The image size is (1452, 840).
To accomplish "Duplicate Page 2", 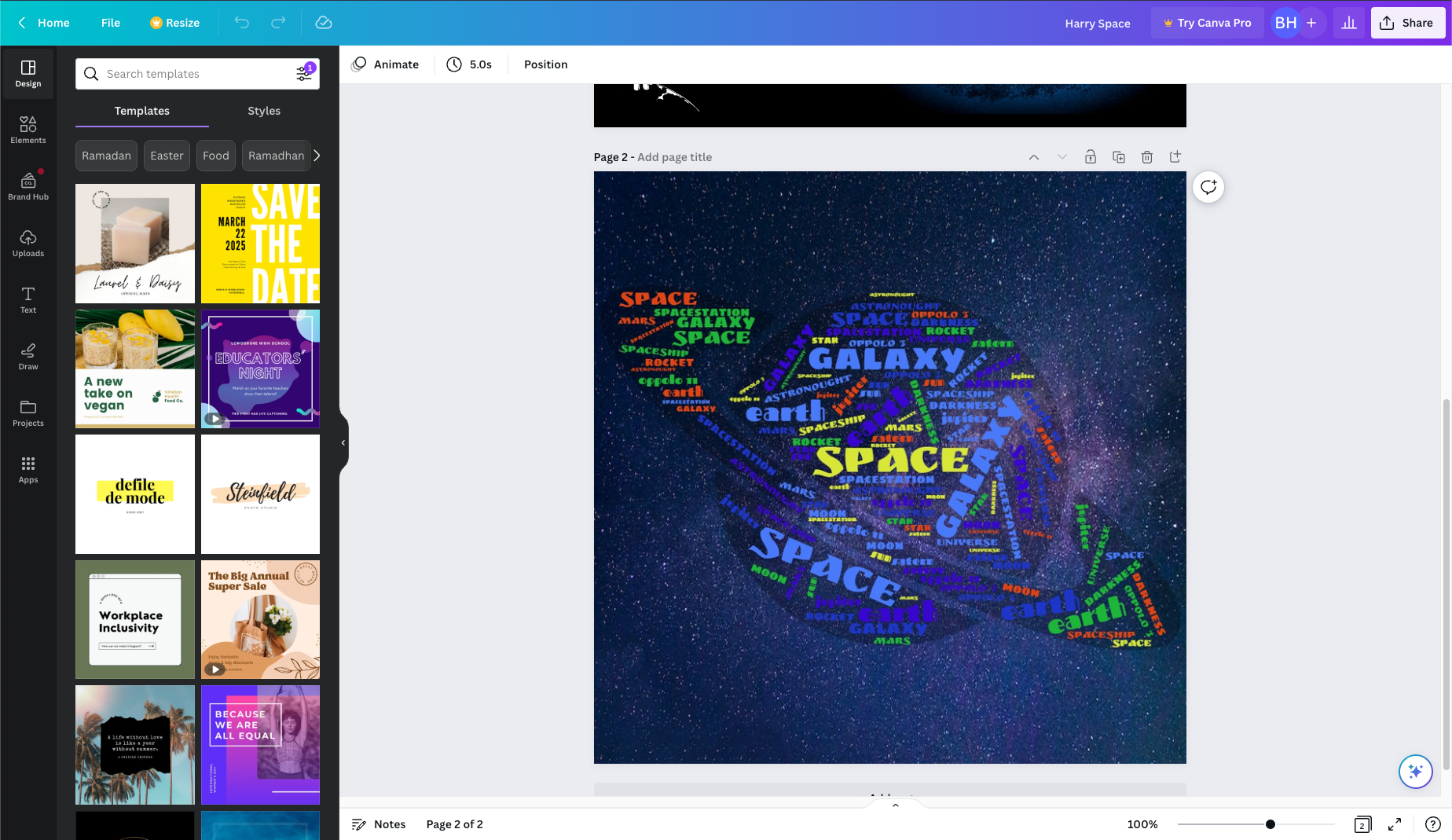I will [x=1119, y=157].
